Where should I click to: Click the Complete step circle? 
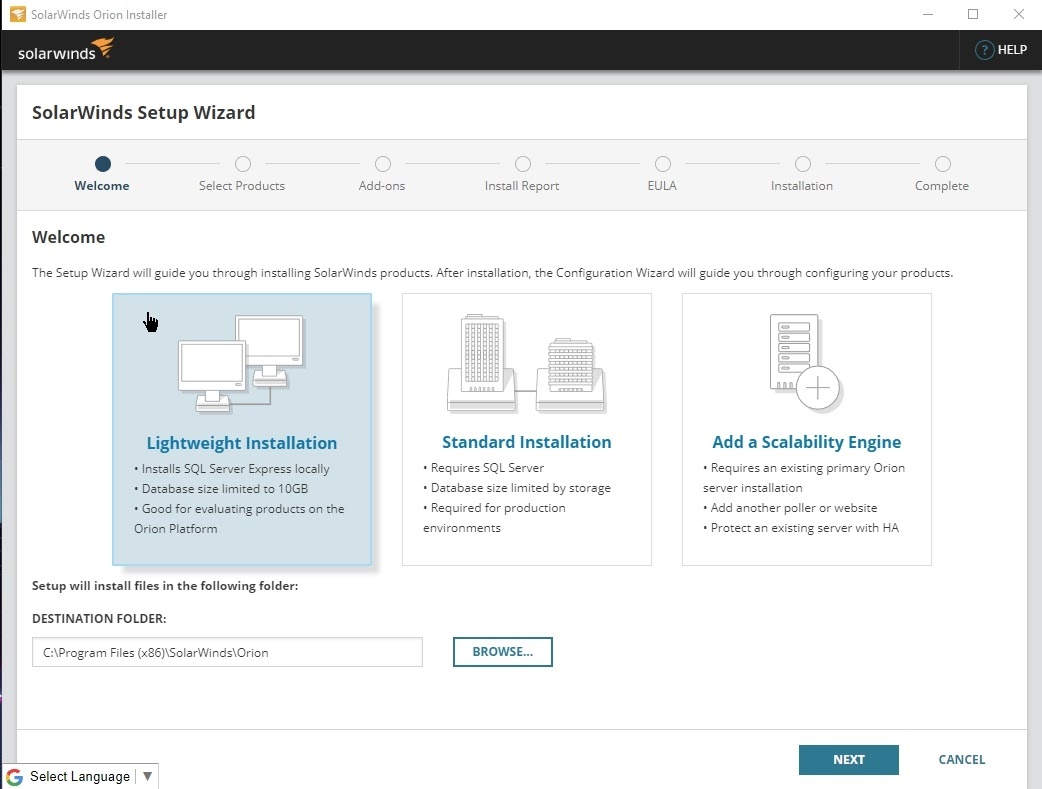click(x=942, y=164)
